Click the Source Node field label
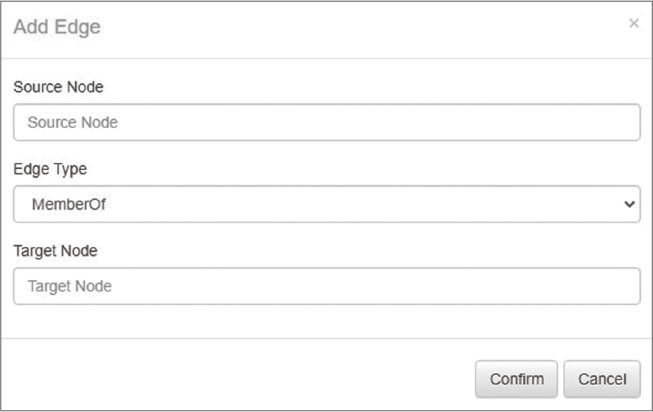This screenshot has height=412, width=653. tap(59, 87)
